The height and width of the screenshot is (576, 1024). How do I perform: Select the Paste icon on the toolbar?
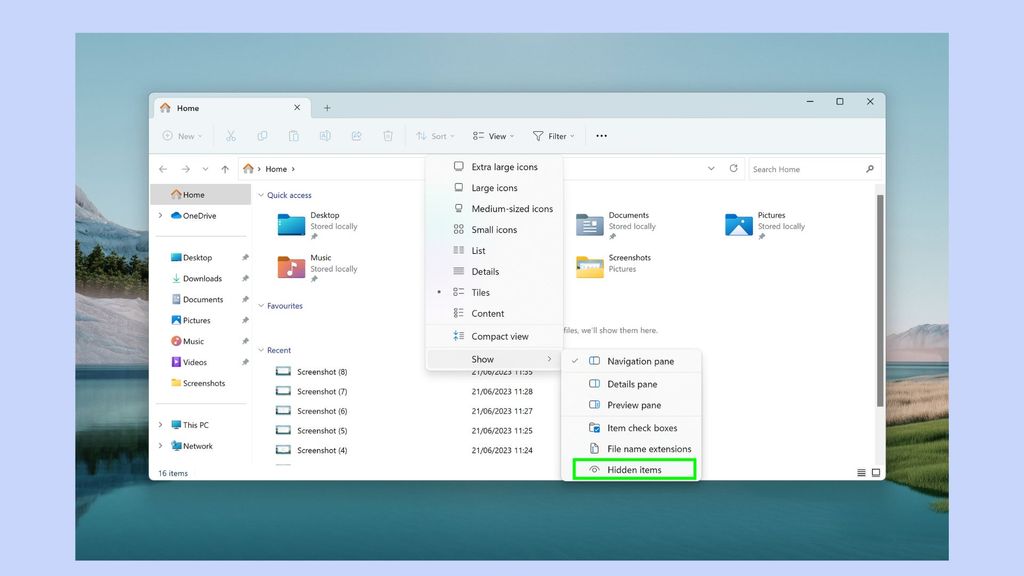click(x=293, y=136)
